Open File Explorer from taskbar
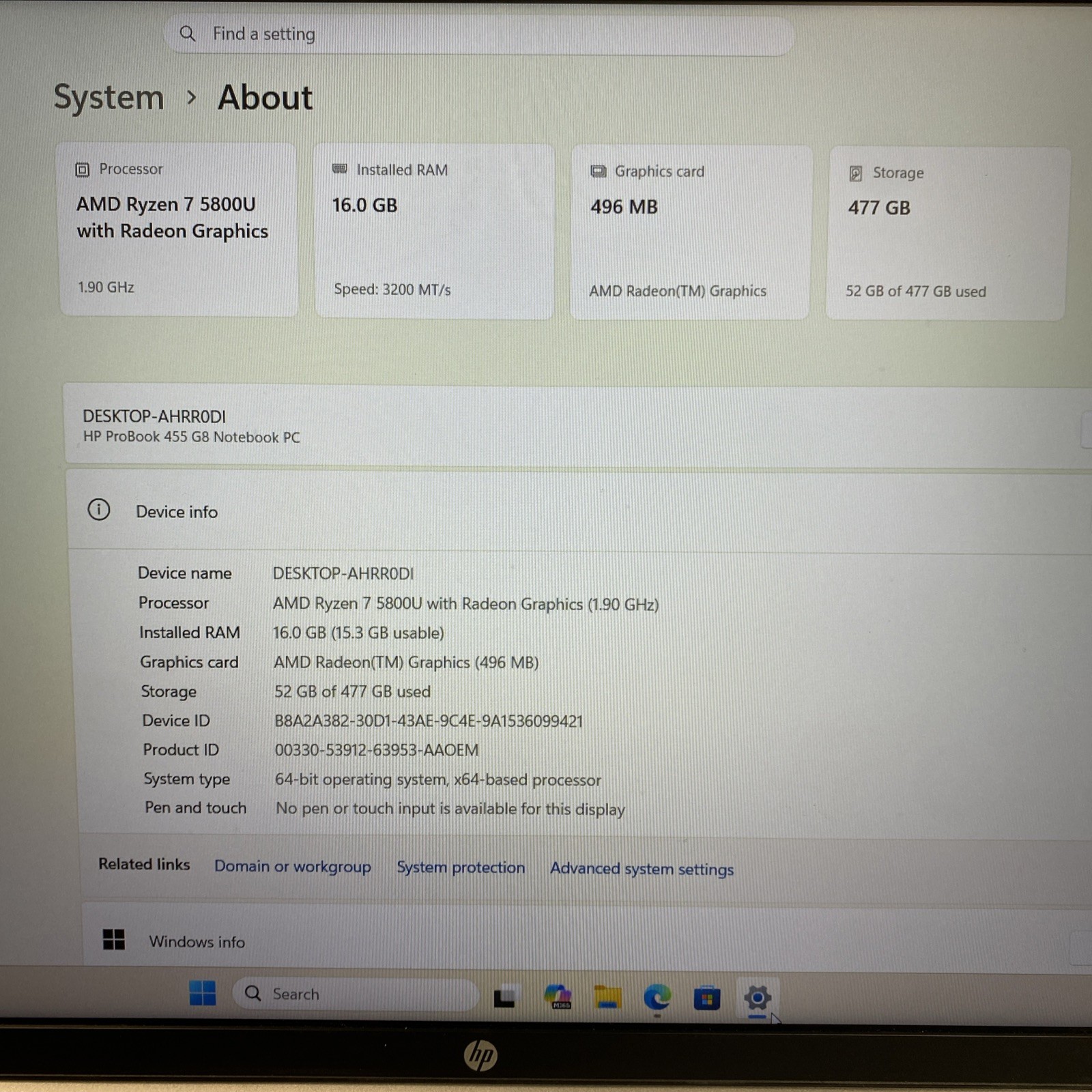Screen dimensions: 1092x1092 (x=607, y=998)
